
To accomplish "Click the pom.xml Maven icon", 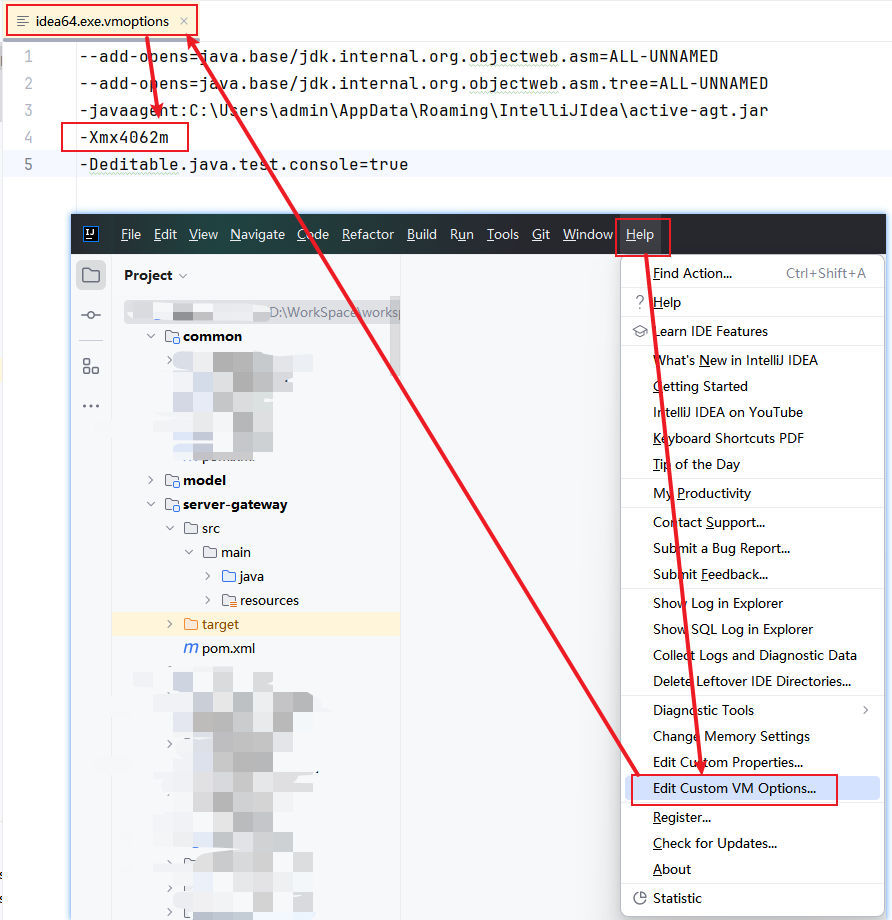I will (191, 648).
